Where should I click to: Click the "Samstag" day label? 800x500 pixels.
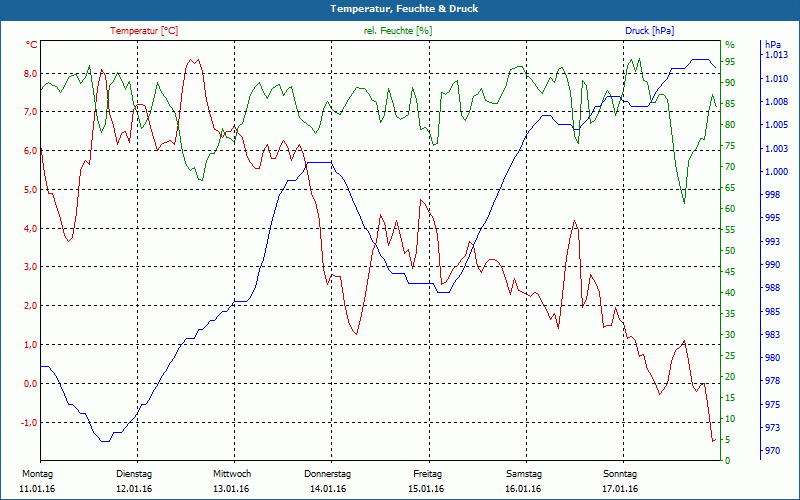click(x=523, y=474)
